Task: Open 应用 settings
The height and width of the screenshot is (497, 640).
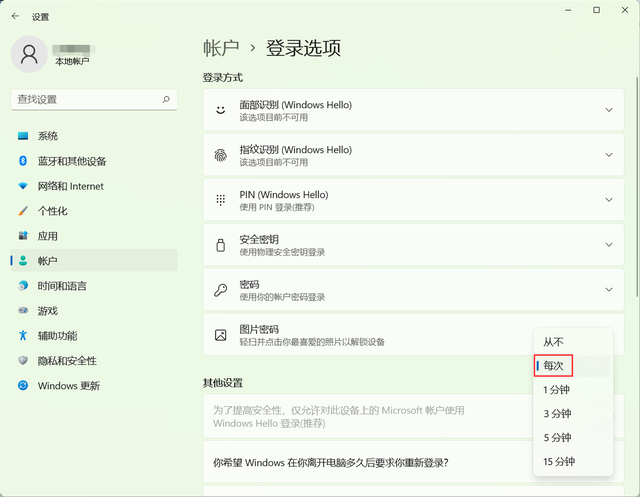Action: click(94, 236)
